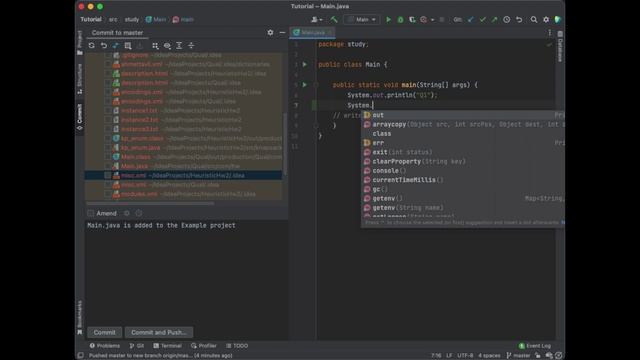Open the TODO tool window tab
The height and width of the screenshot is (360, 640).
click(x=237, y=346)
